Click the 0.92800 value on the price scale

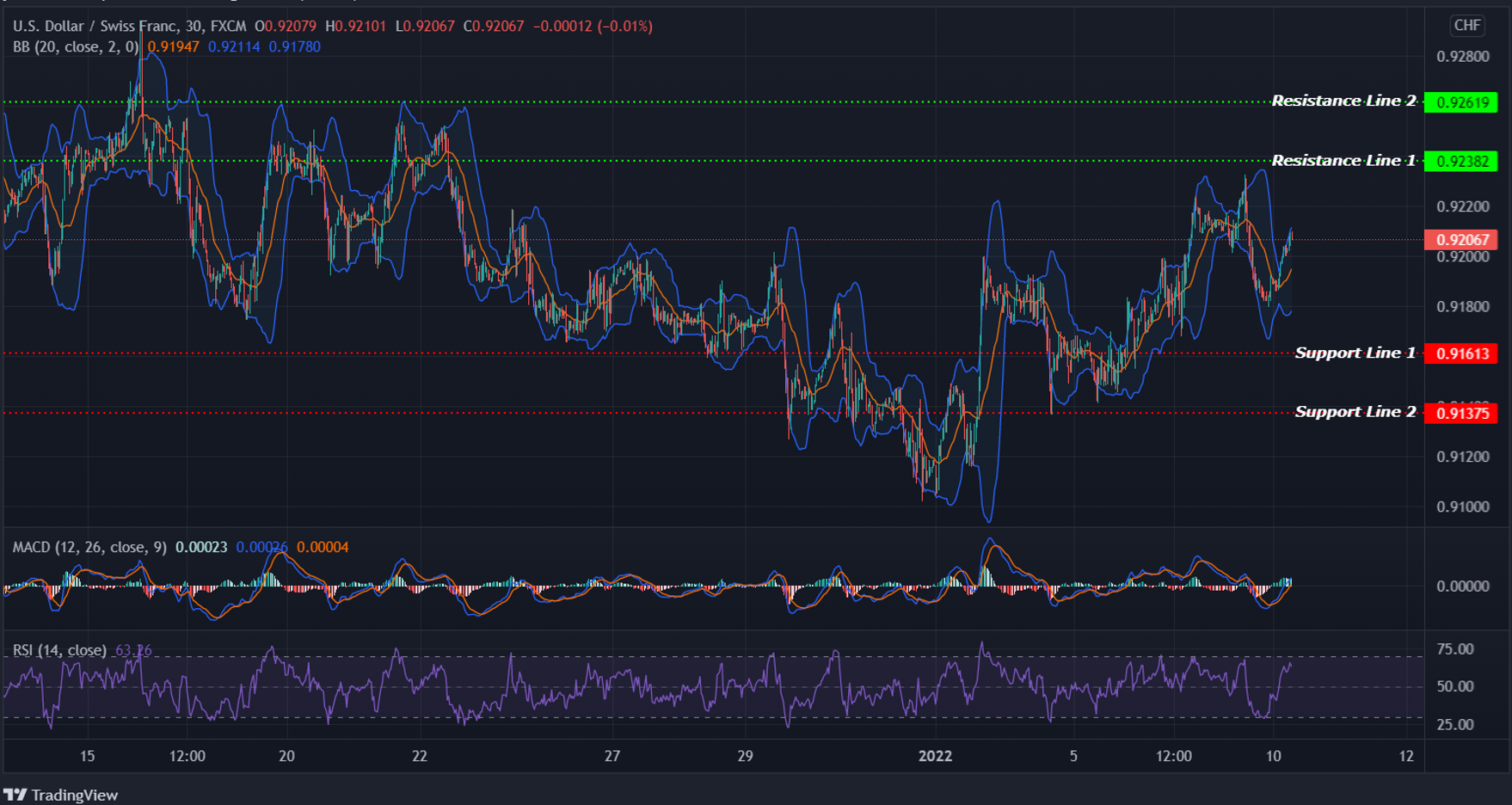click(1462, 56)
